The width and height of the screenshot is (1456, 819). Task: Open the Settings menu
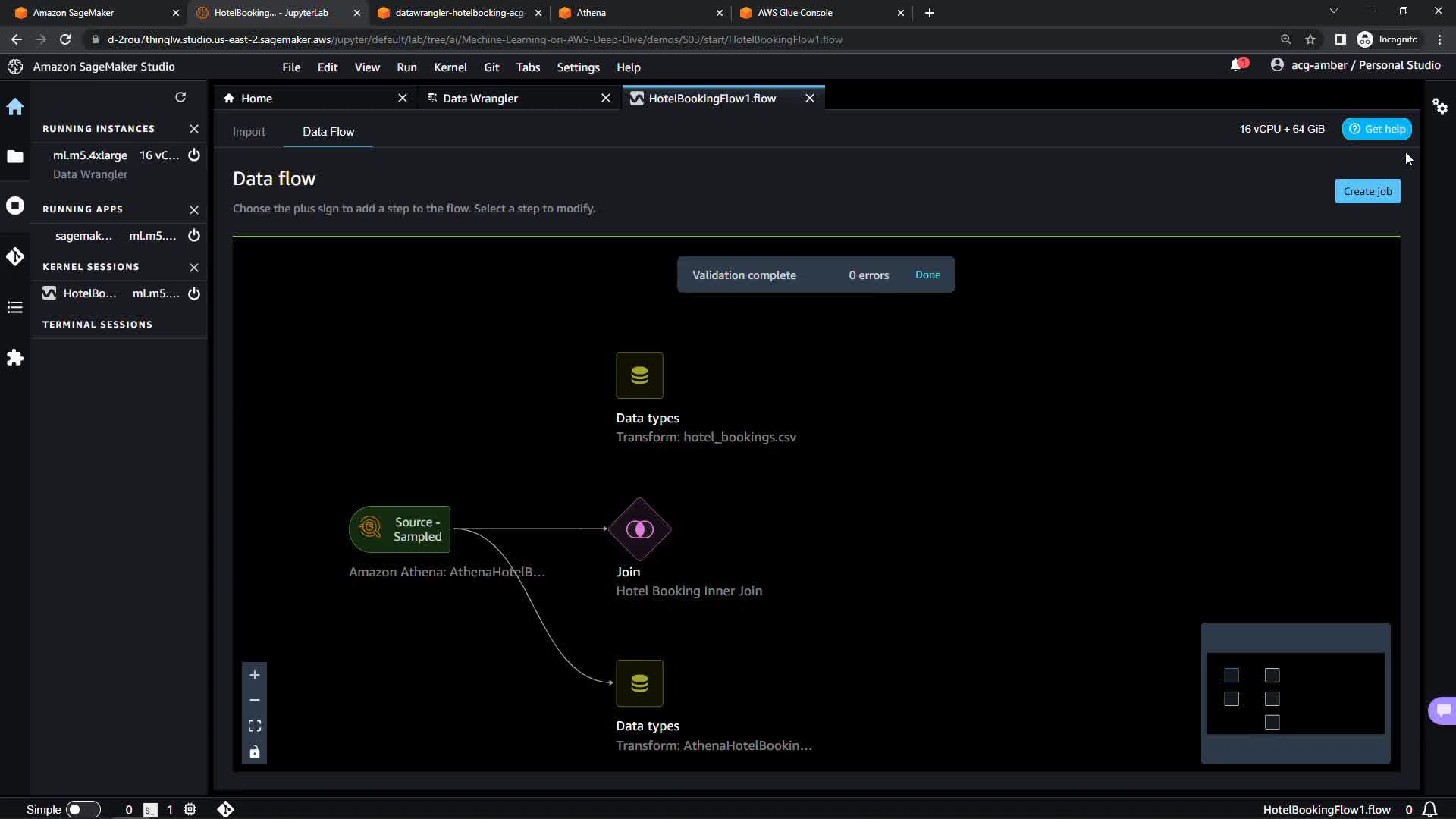578,67
